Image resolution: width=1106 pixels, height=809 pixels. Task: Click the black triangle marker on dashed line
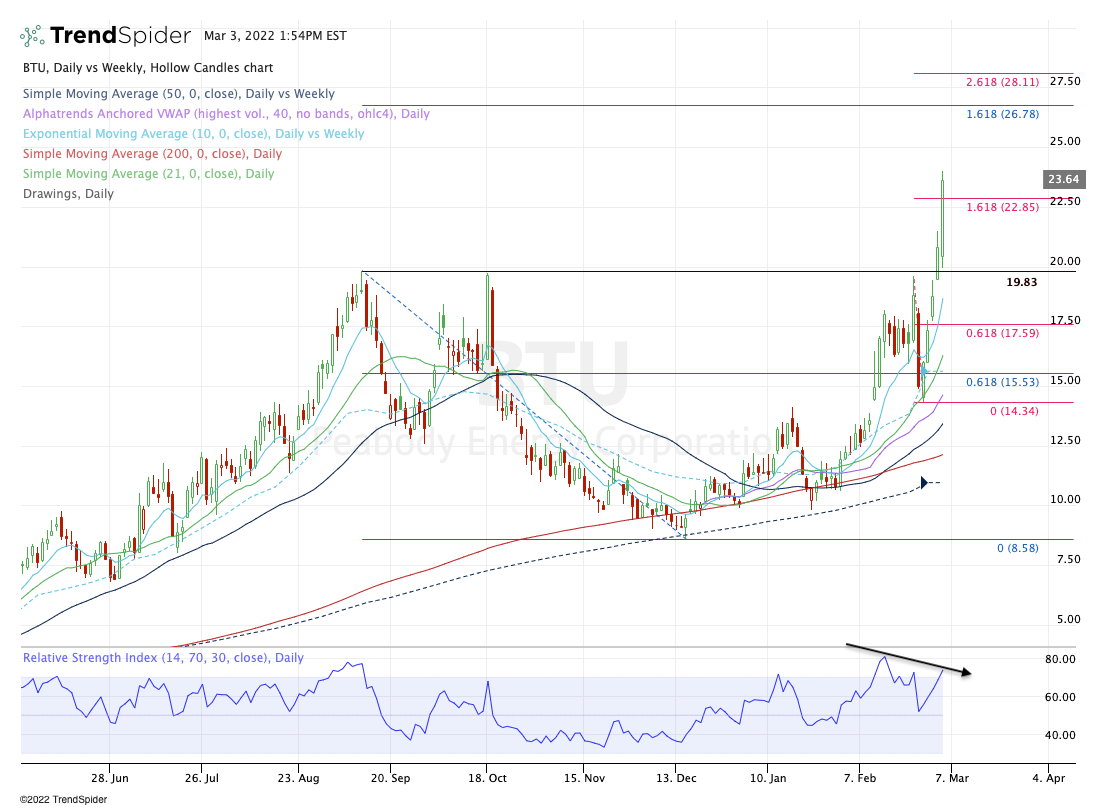coord(925,483)
